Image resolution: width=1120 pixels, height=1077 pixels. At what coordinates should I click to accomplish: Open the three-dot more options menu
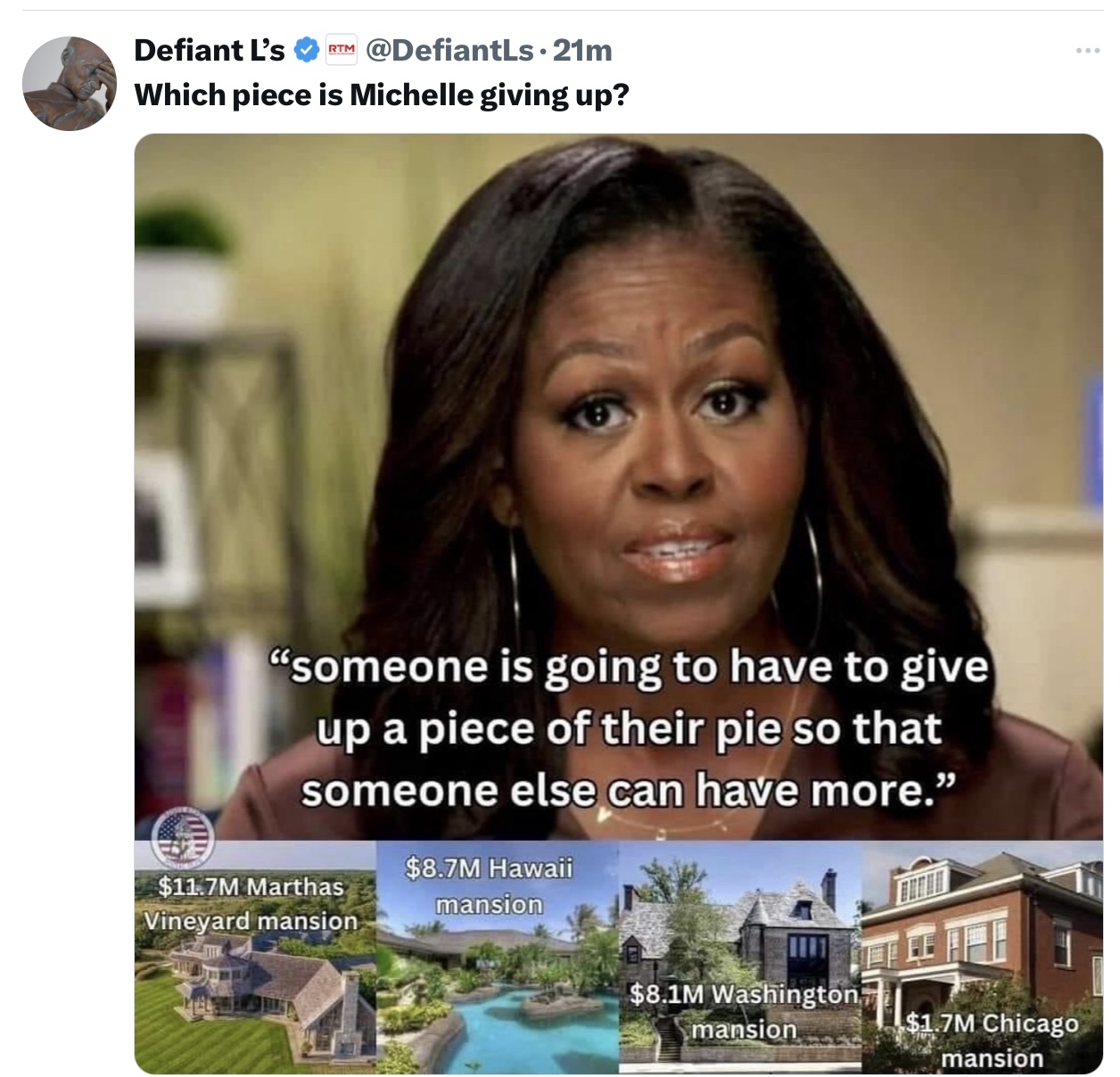1087,51
